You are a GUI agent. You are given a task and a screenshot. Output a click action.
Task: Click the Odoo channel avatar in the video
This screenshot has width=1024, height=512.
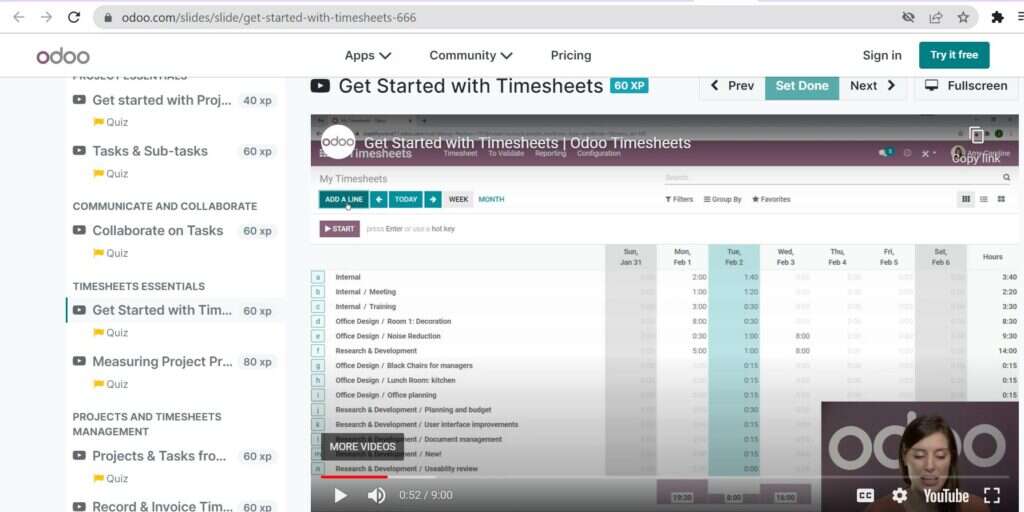click(x=338, y=142)
